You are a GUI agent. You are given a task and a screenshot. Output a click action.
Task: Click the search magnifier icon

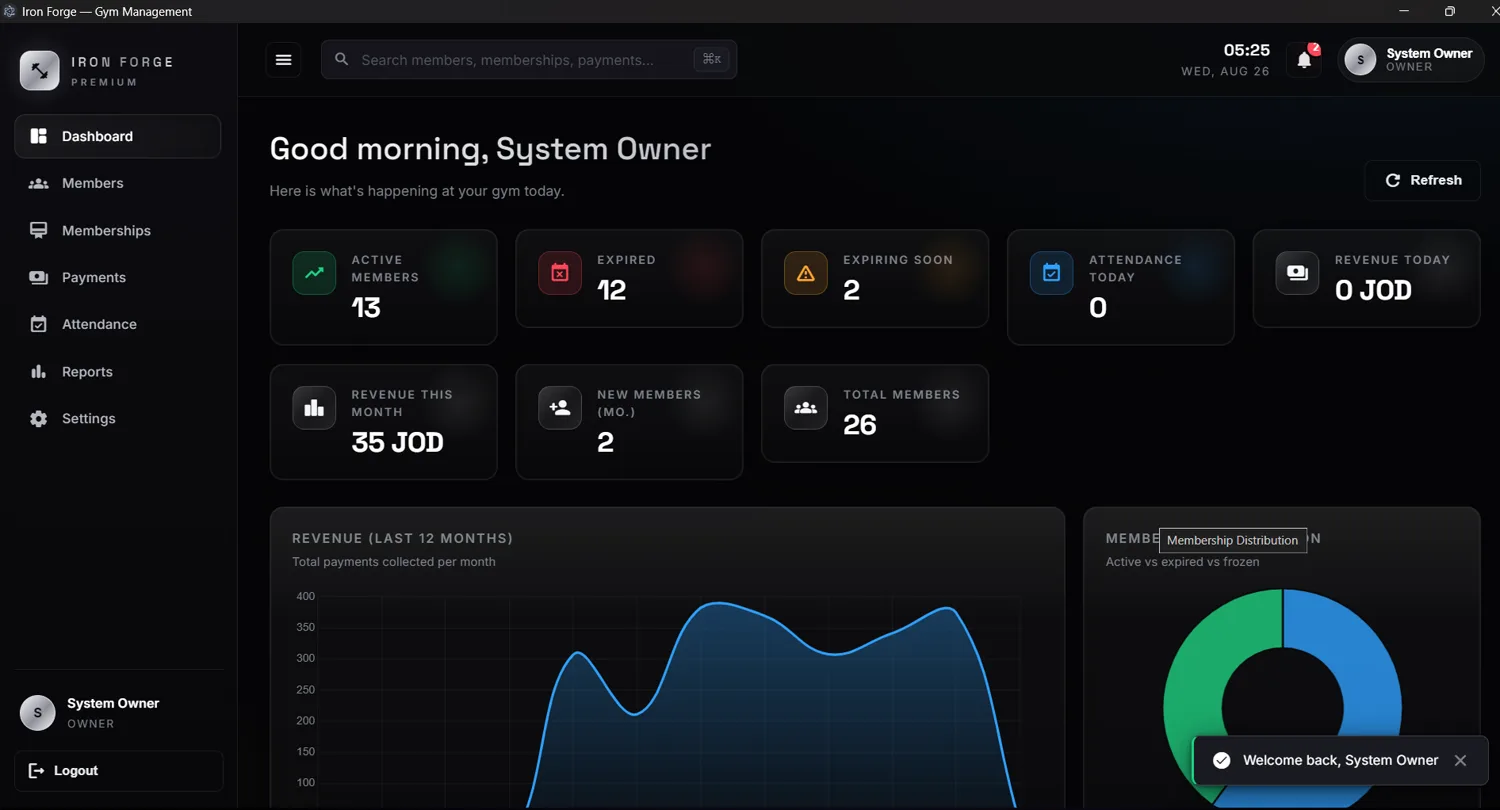pyautogui.click(x=342, y=60)
